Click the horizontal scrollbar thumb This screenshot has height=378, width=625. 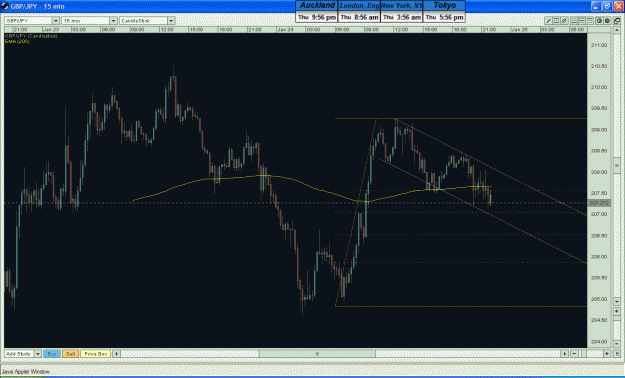point(317,354)
